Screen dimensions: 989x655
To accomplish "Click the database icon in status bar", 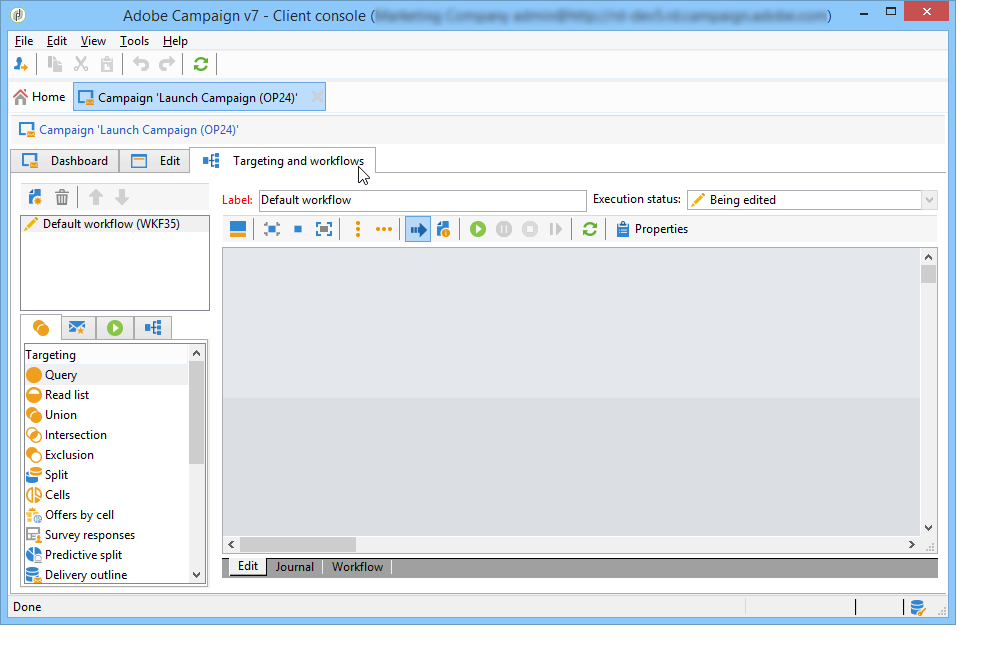I will pyautogui.click(x=918, y=607).
